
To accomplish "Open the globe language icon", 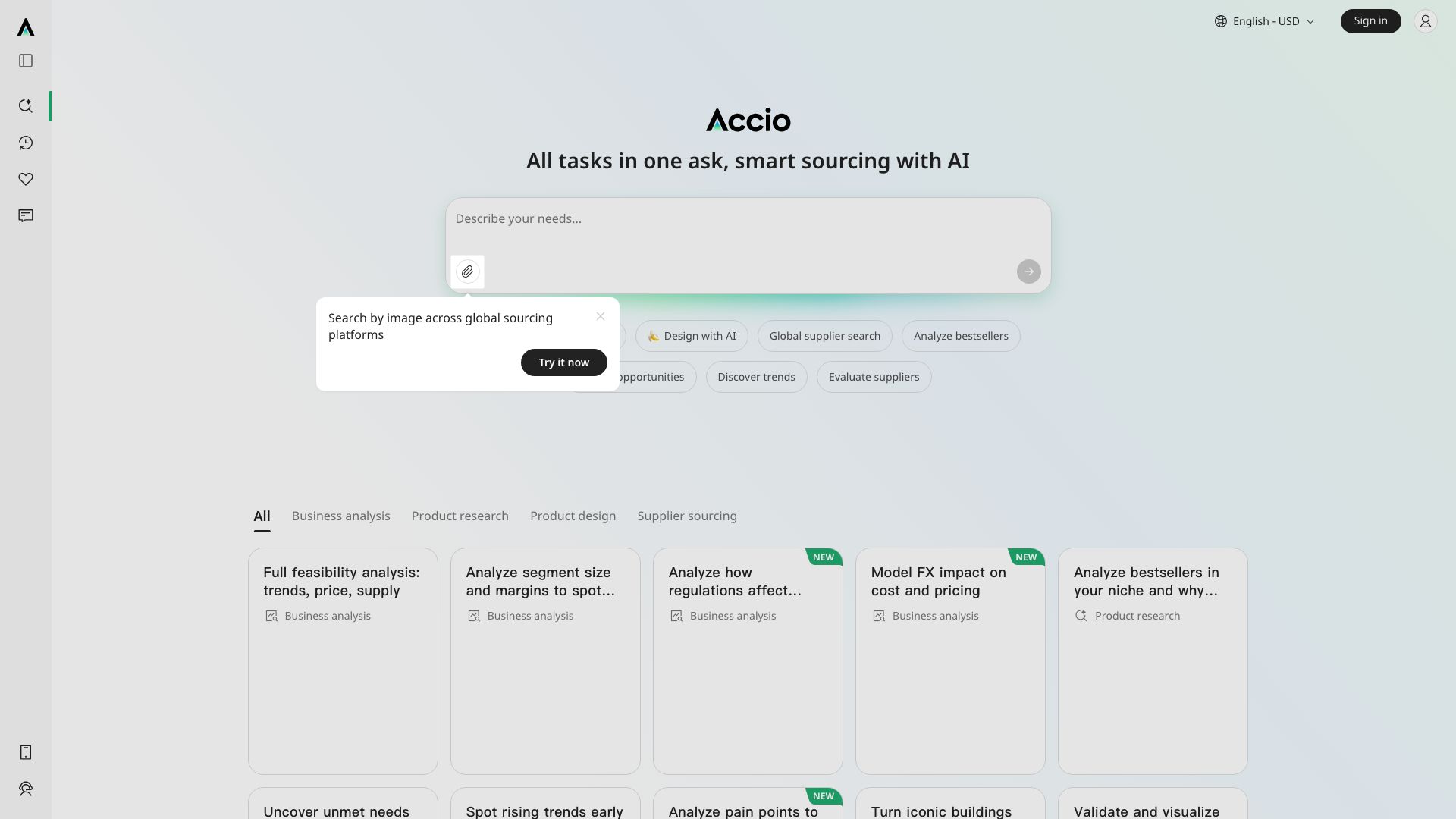I will (x=1220, y=20).
